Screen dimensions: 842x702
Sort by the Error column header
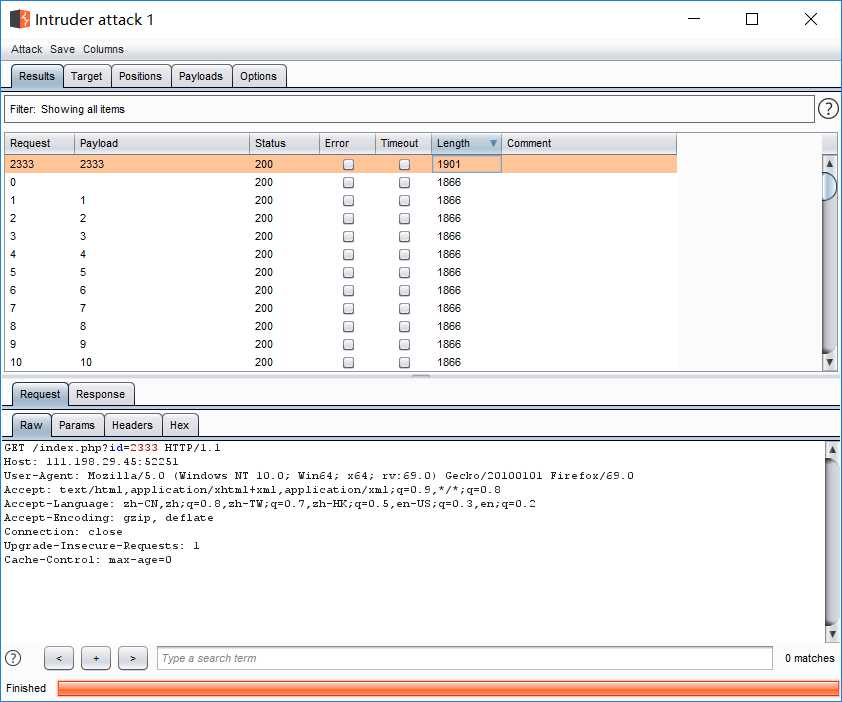coord(347,143)
